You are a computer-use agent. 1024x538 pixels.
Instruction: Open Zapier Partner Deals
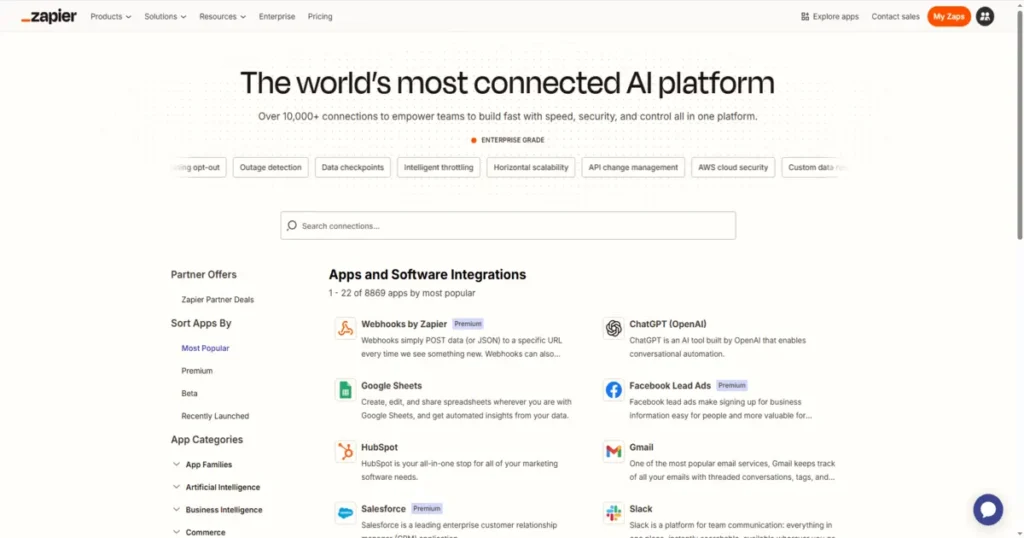click(217, 300)
